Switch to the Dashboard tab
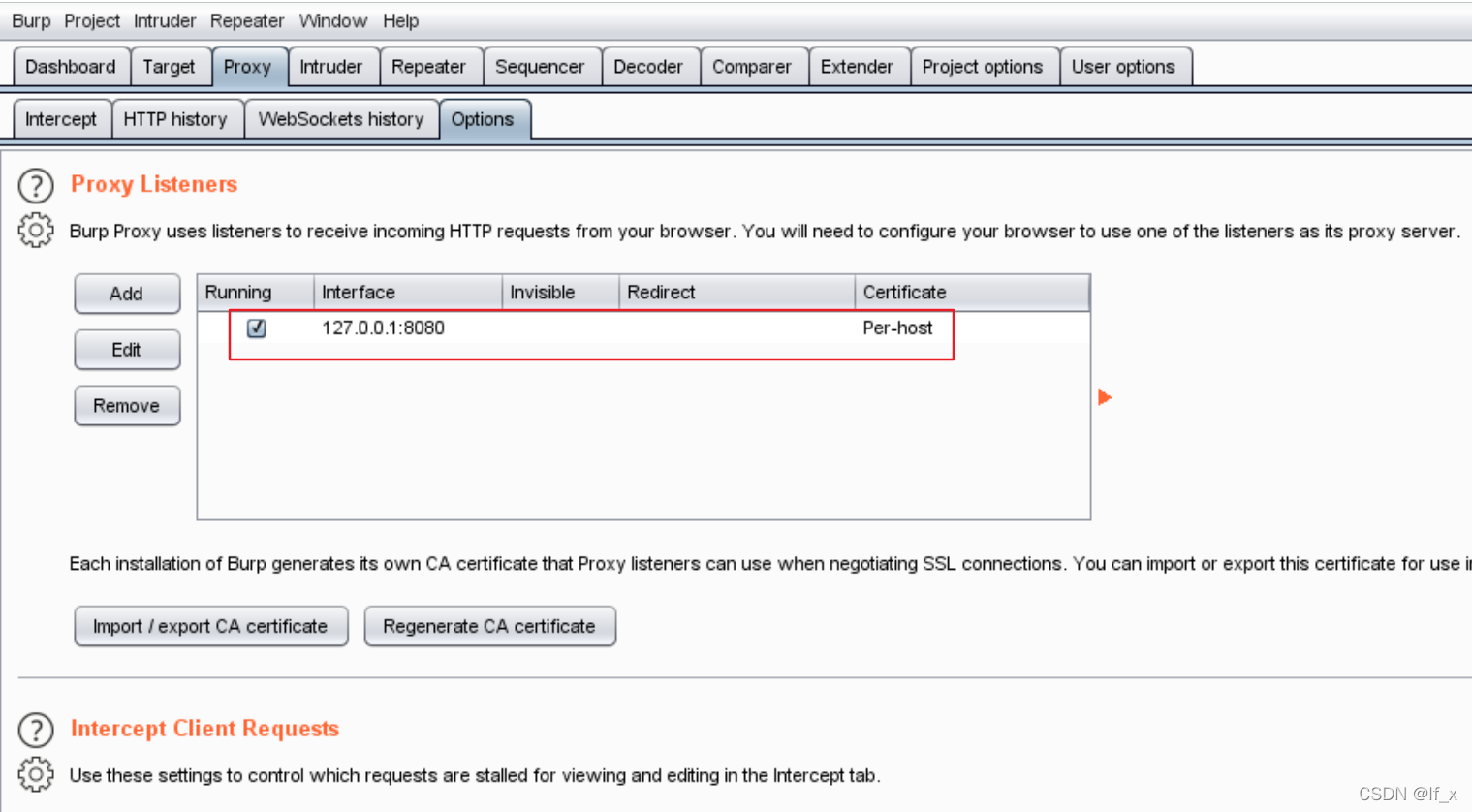This screenshot has height=812, width=1472. [71, 67]
